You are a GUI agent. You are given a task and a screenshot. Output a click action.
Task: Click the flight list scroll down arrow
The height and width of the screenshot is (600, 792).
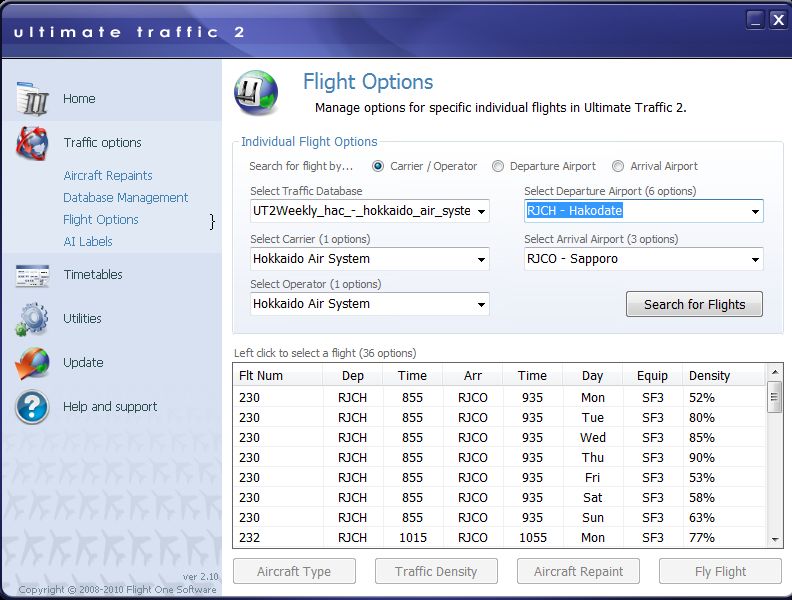(x=775, y=540)
